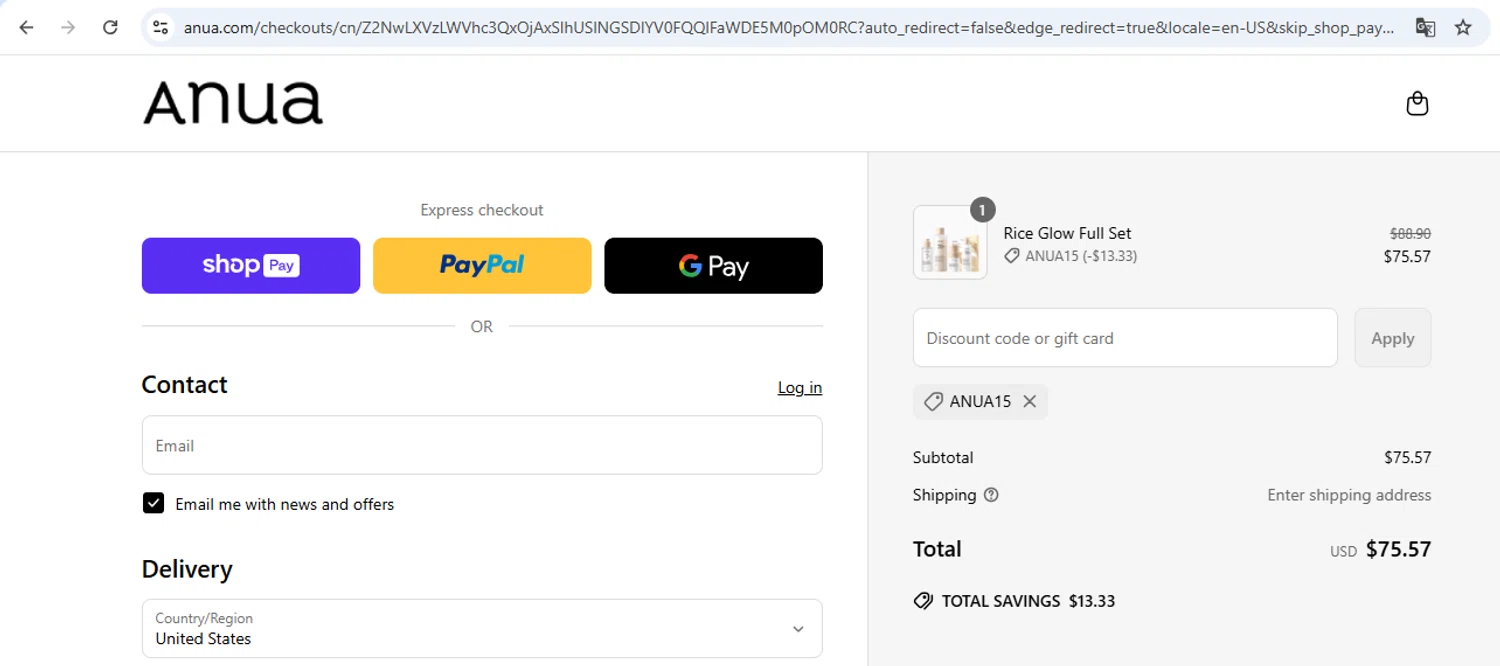The image size is (1500, 666).
Task: Click the Total Savings tag icon
Action: [x=923, y=601]
